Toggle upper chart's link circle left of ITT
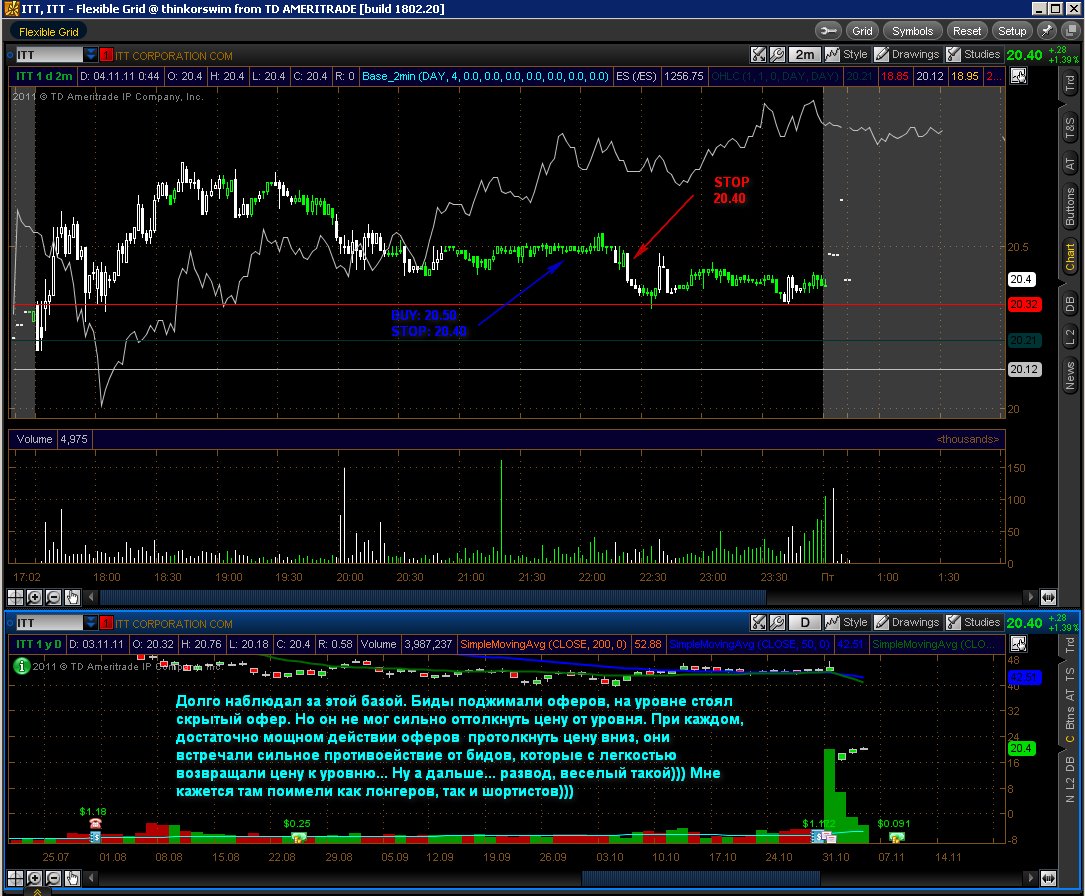This screenshot has width=1085, height=896. coord(10,55)
